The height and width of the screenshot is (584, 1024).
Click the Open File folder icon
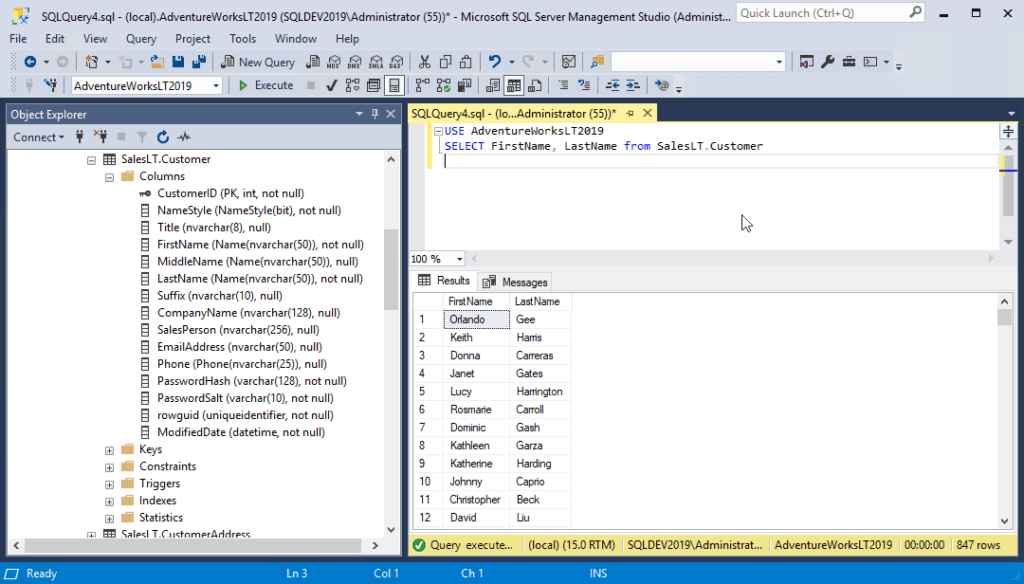(x=157, y=62)
